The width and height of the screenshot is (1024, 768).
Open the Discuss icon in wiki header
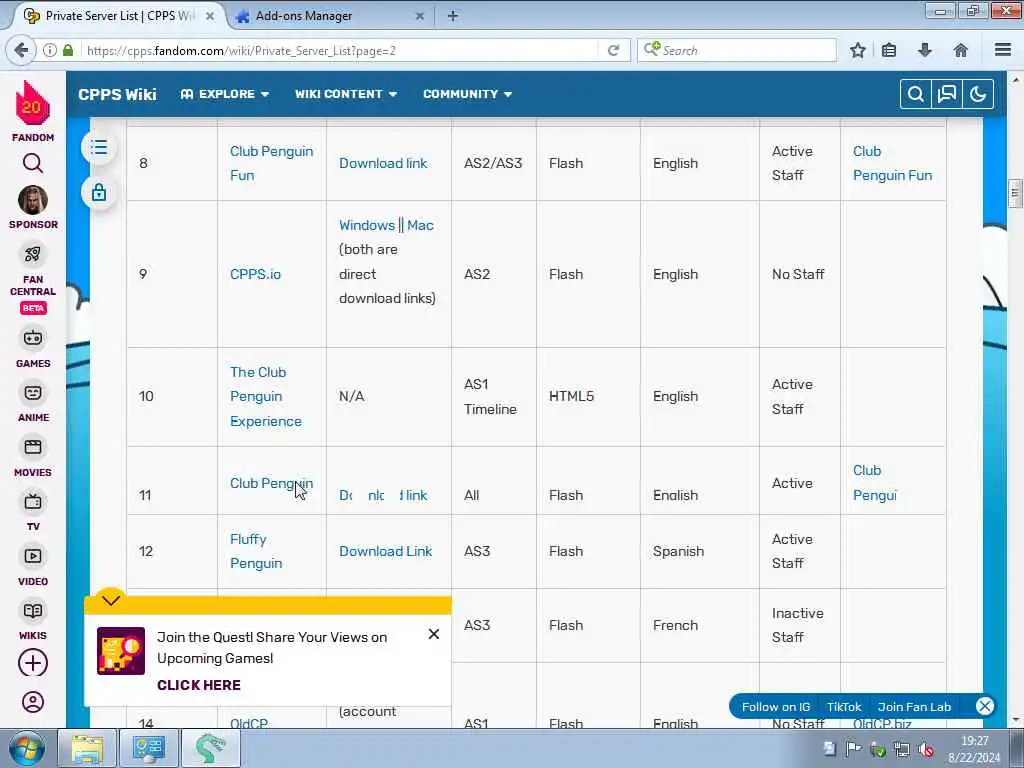(947, 95)
